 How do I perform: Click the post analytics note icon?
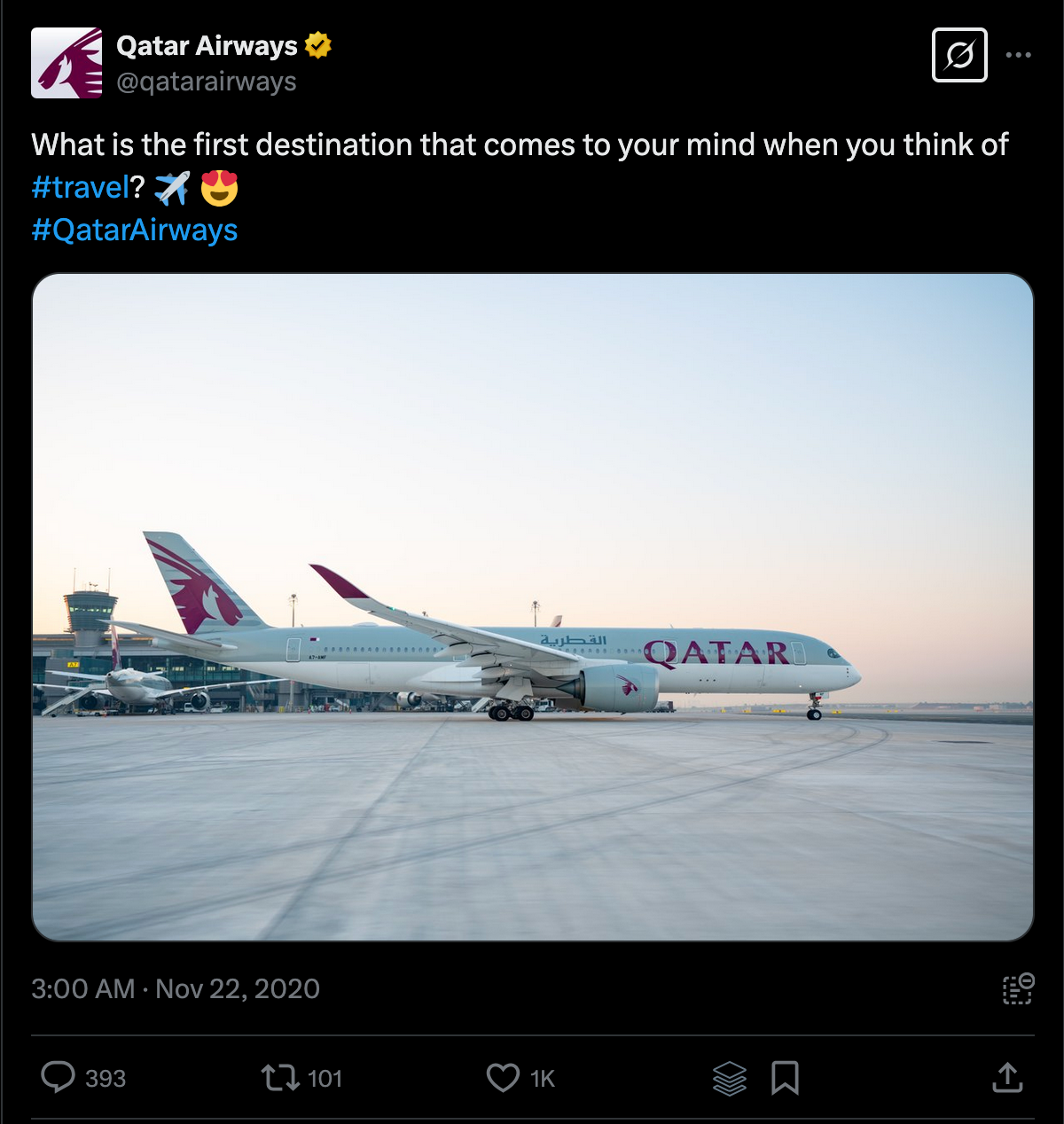(1018, 988)
